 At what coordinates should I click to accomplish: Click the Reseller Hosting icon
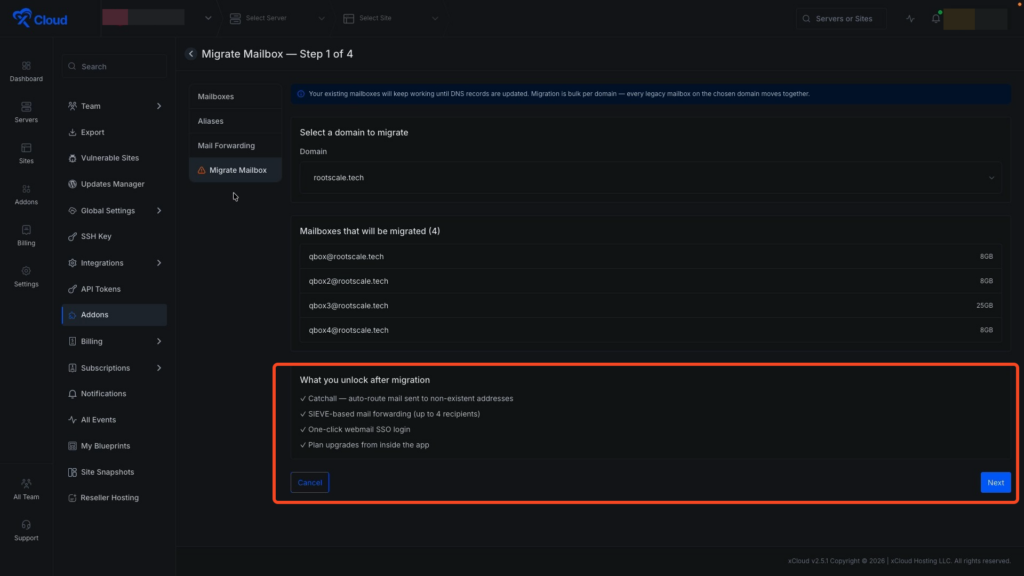[72, 498]
